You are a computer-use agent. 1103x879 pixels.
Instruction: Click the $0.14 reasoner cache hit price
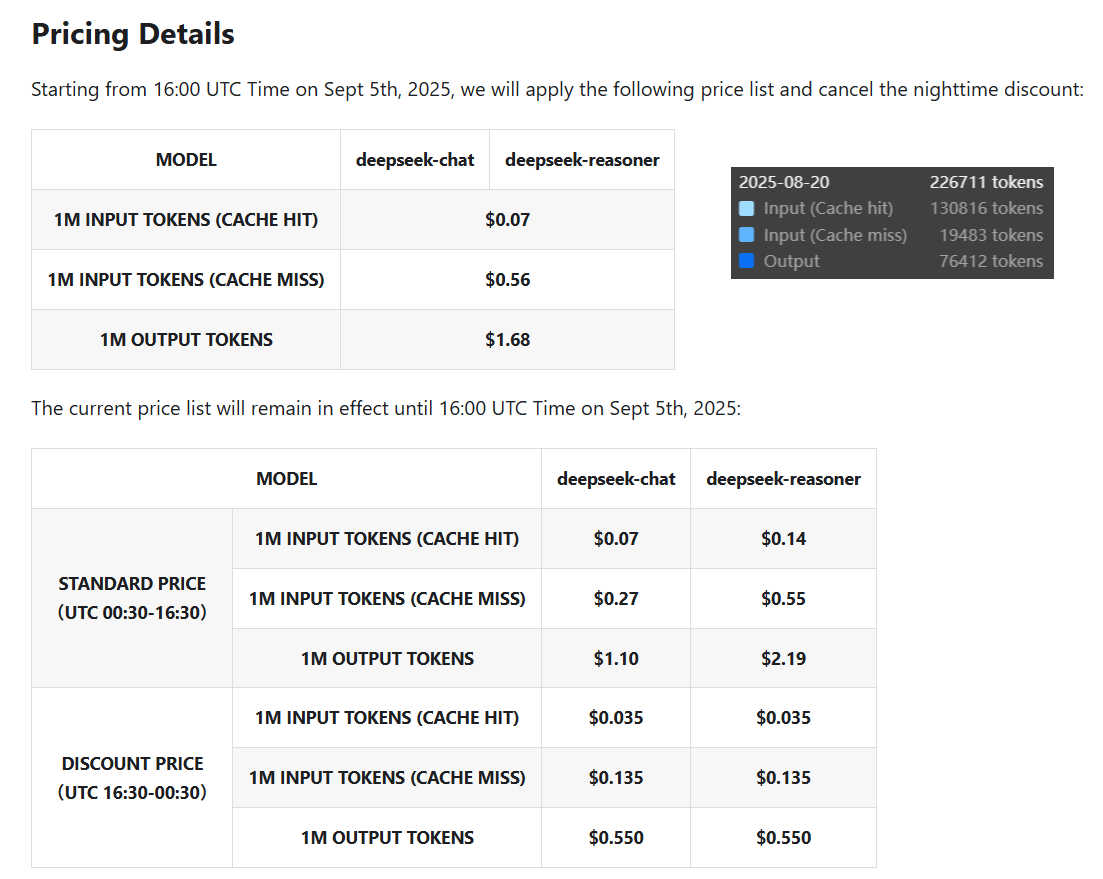[783, 539]
